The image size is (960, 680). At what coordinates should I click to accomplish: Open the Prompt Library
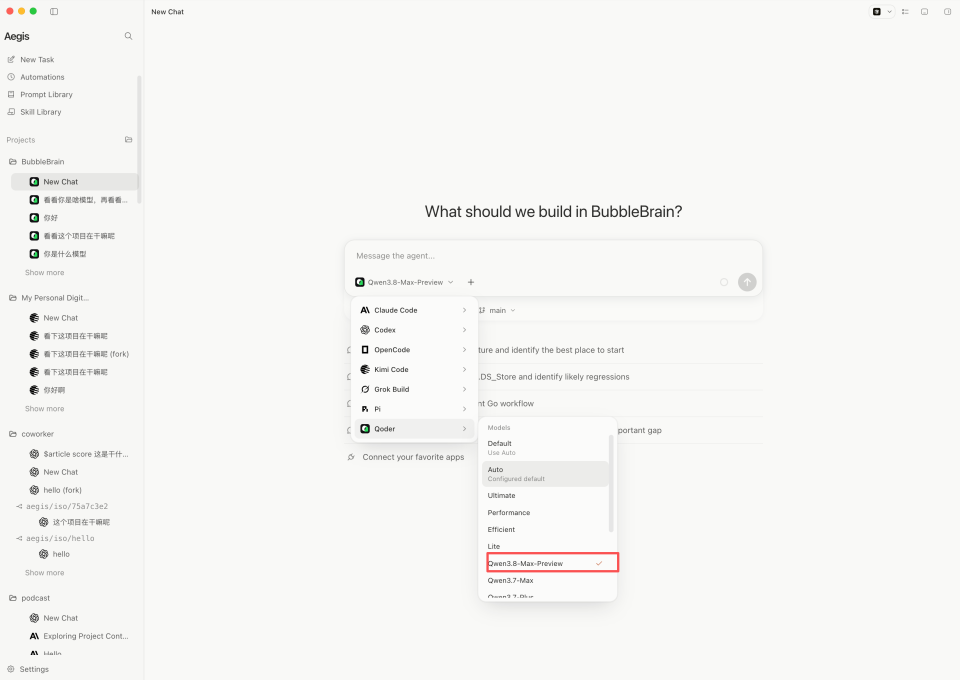(x=46, y=94)
